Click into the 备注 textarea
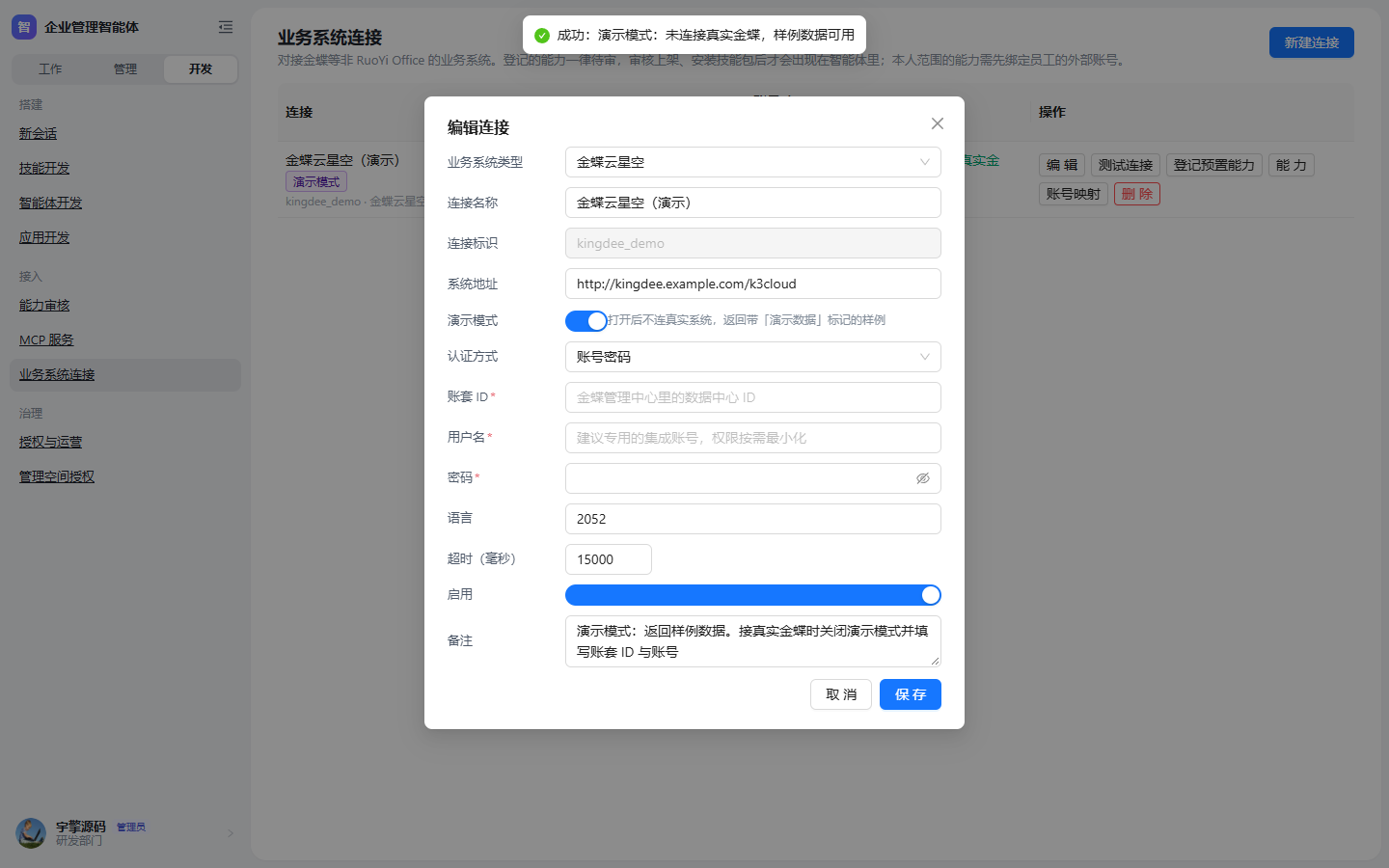 753,641
